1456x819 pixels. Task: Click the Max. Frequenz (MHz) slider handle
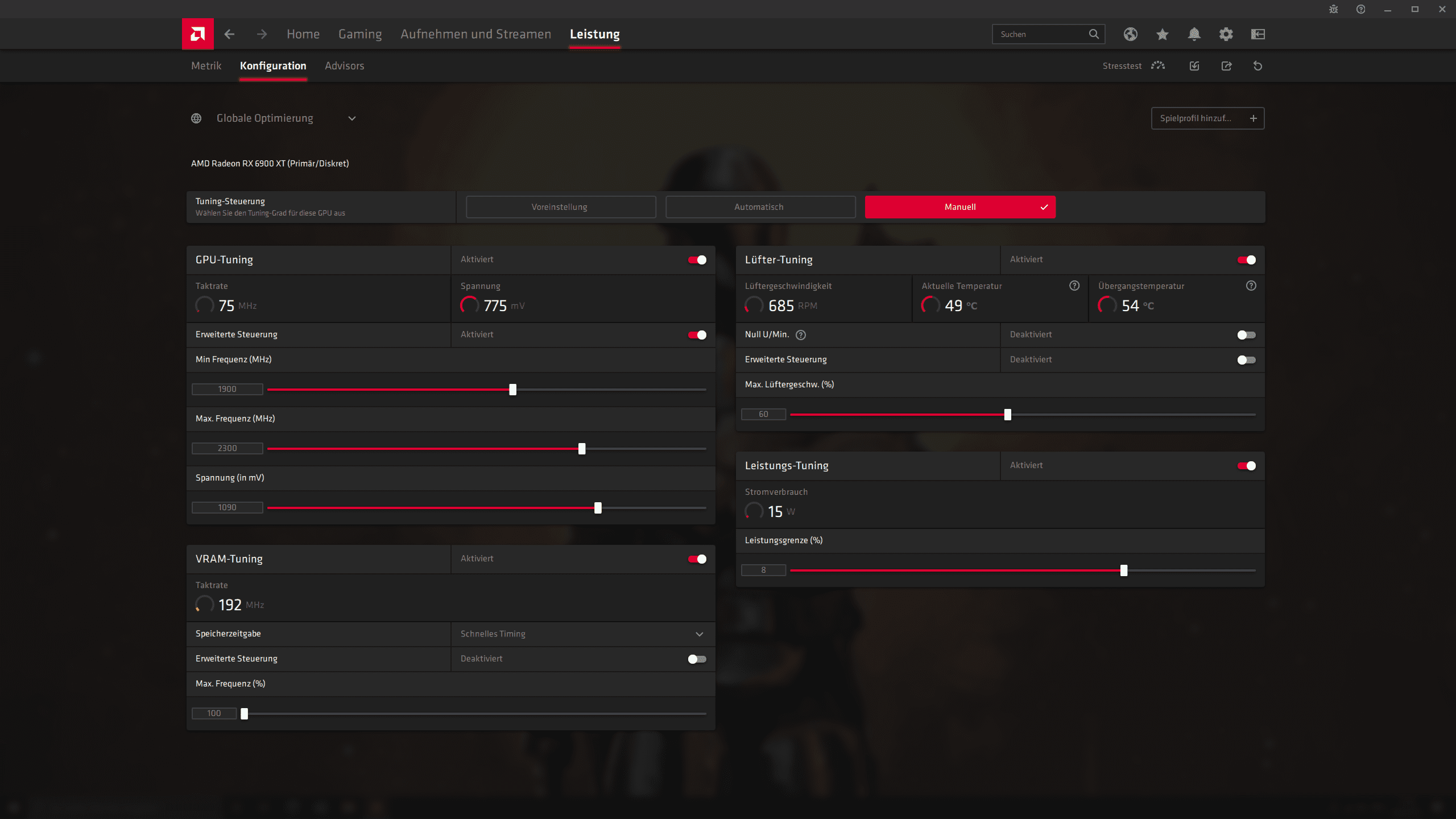pos(581,449)
